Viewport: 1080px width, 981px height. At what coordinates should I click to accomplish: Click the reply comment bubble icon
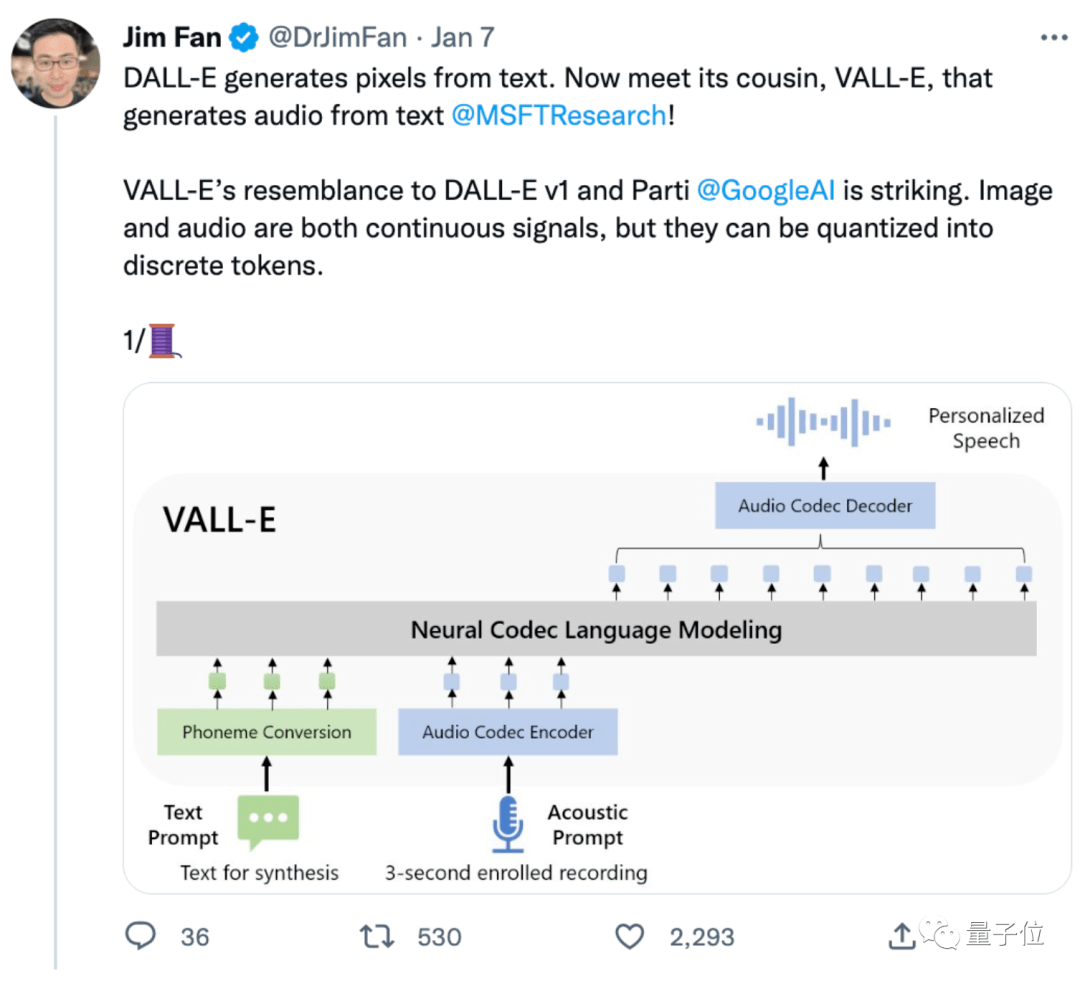point(141,936)
